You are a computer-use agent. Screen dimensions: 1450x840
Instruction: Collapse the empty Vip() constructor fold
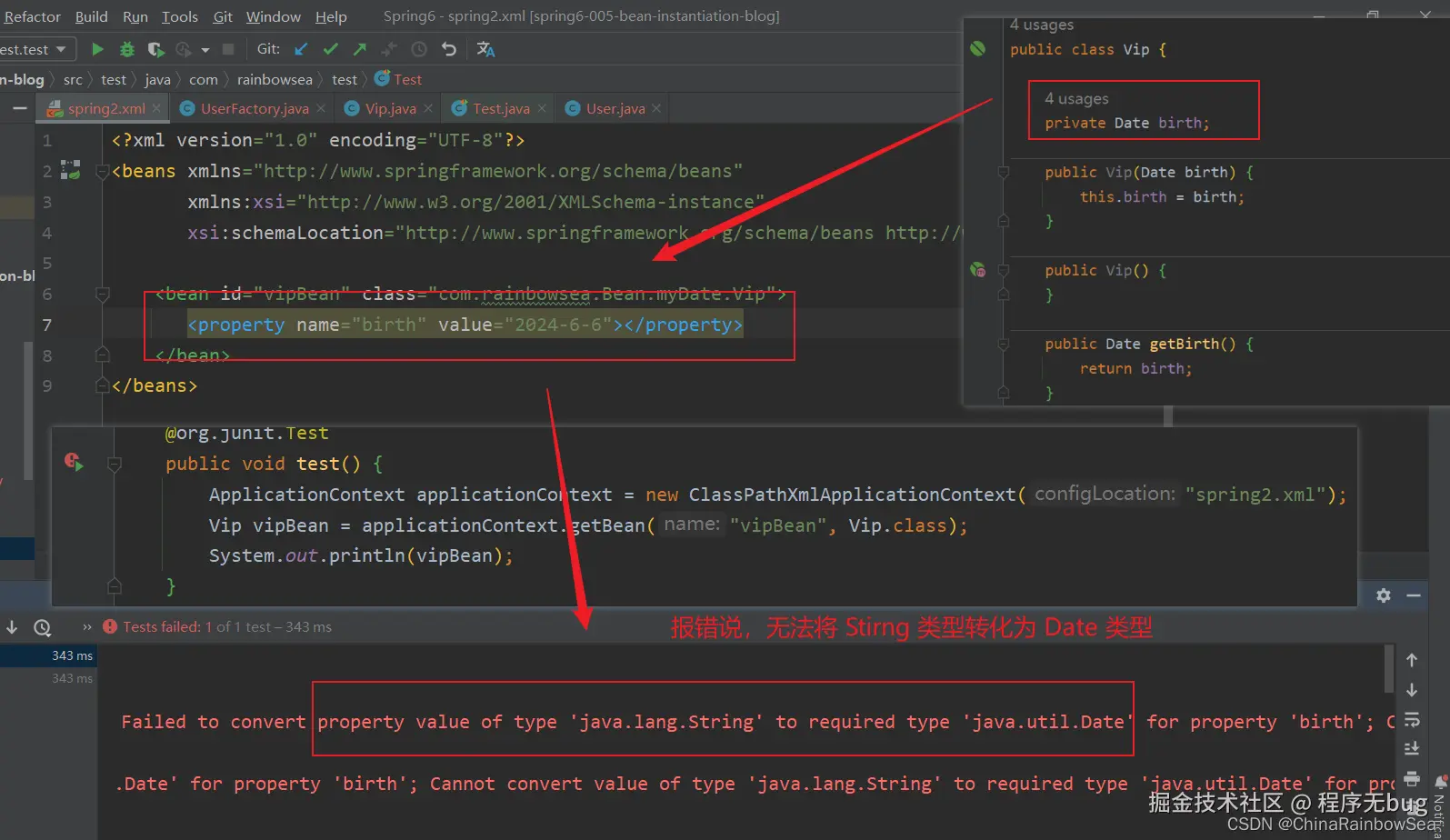point(1004,271)
